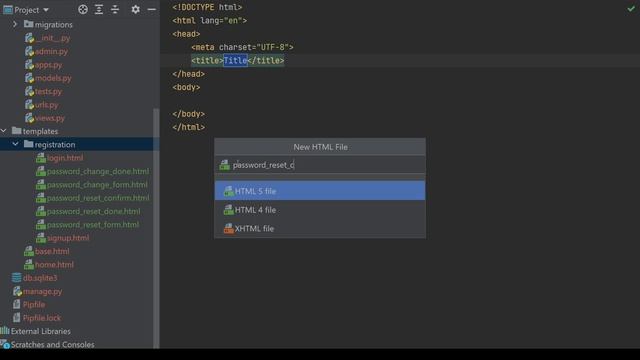Click the </html> closing tag
640x360 pixels.
(189, 127)
